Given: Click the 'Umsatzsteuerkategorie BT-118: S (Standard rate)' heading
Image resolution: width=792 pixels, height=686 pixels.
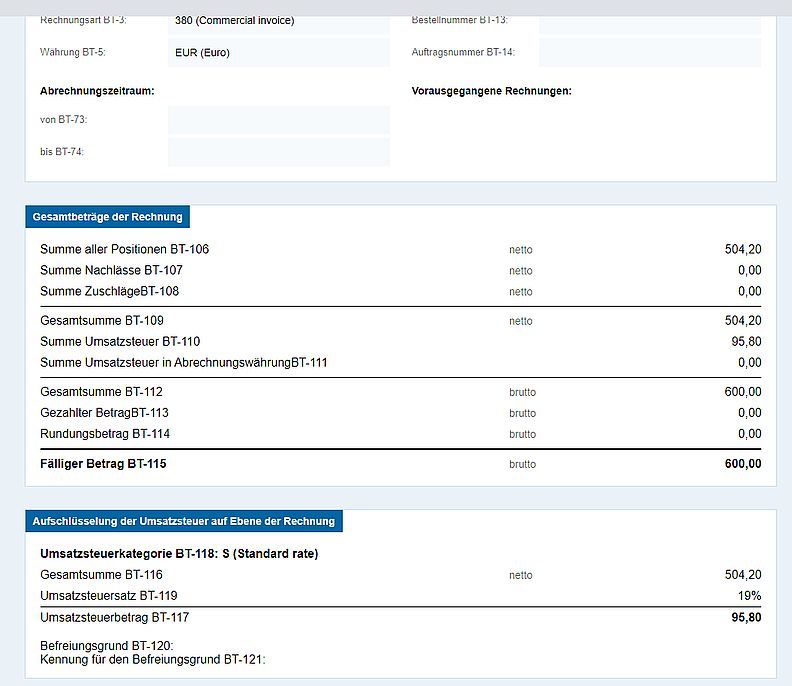Looking at the screenshot, I should [x=179, y=553].
